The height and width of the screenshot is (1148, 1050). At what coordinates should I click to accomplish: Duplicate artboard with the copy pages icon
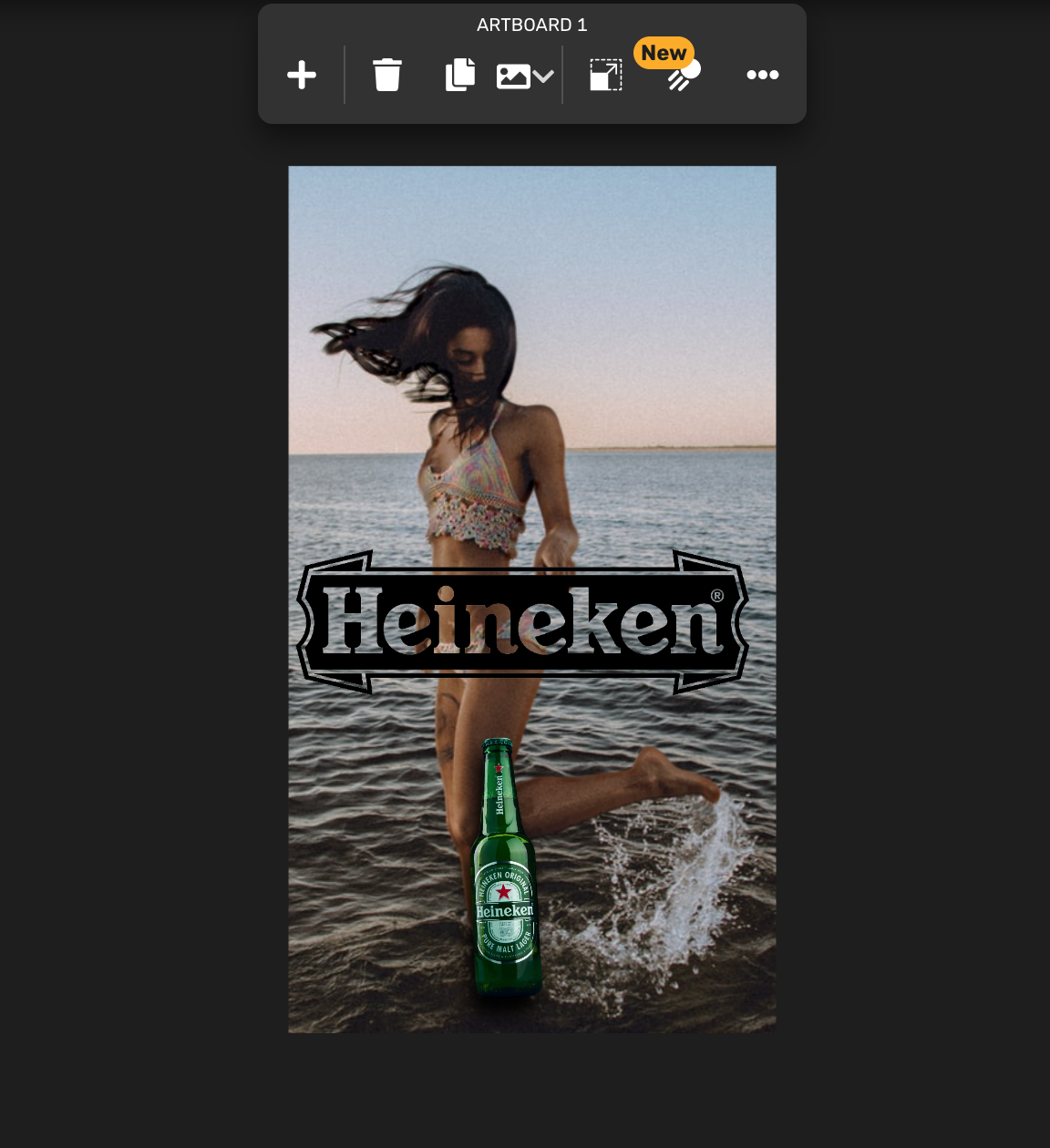click(460, 75)
